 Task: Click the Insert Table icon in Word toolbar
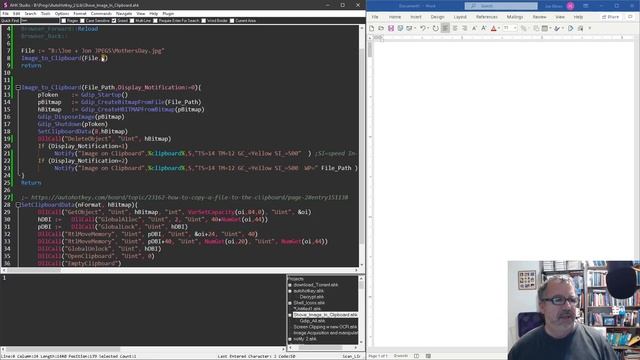[x=545, y=28]
